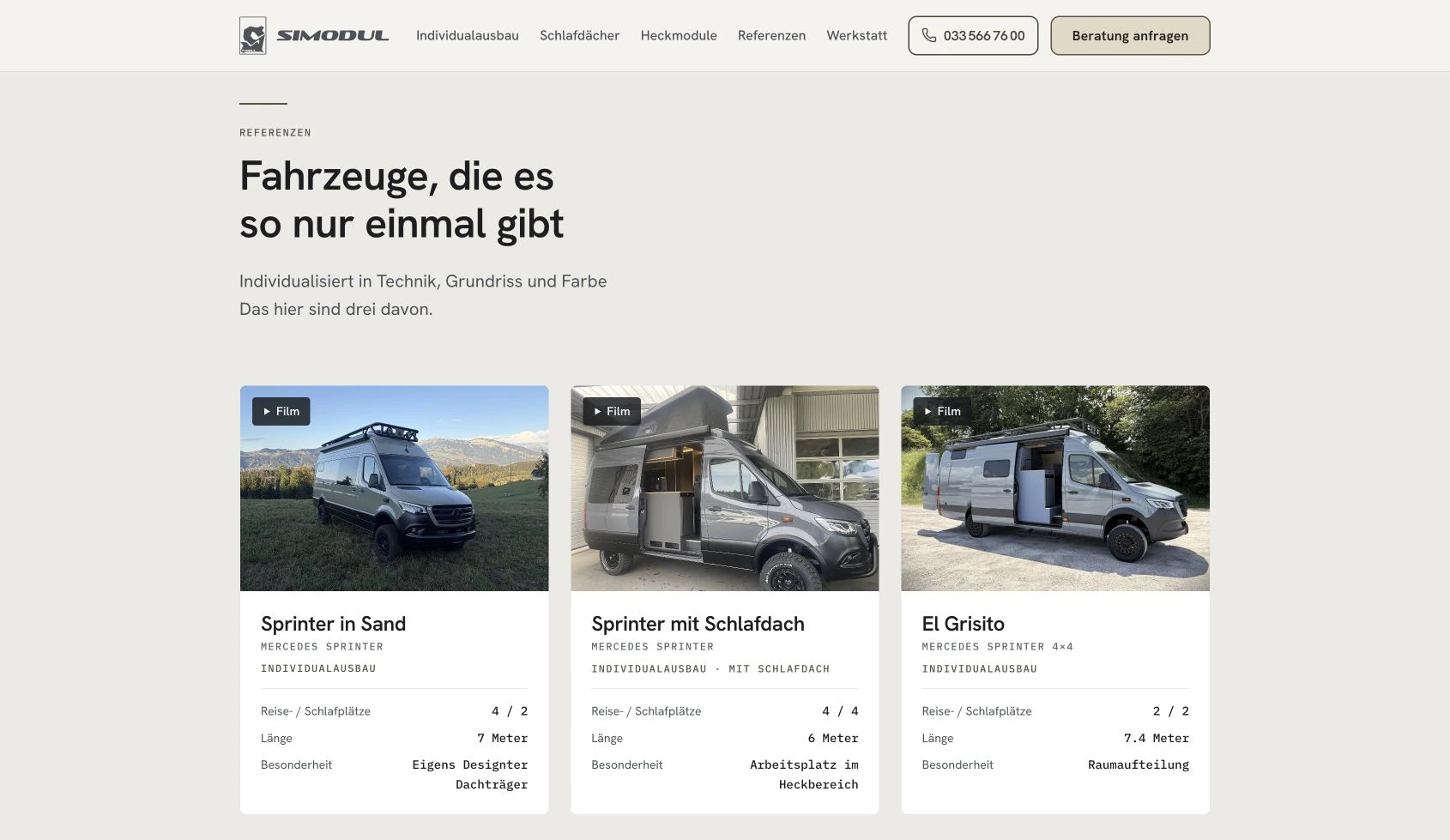Click the Beratung anfragen button
The width and height of the screenshot is (1450, 840).
[x=1130, y=35]
